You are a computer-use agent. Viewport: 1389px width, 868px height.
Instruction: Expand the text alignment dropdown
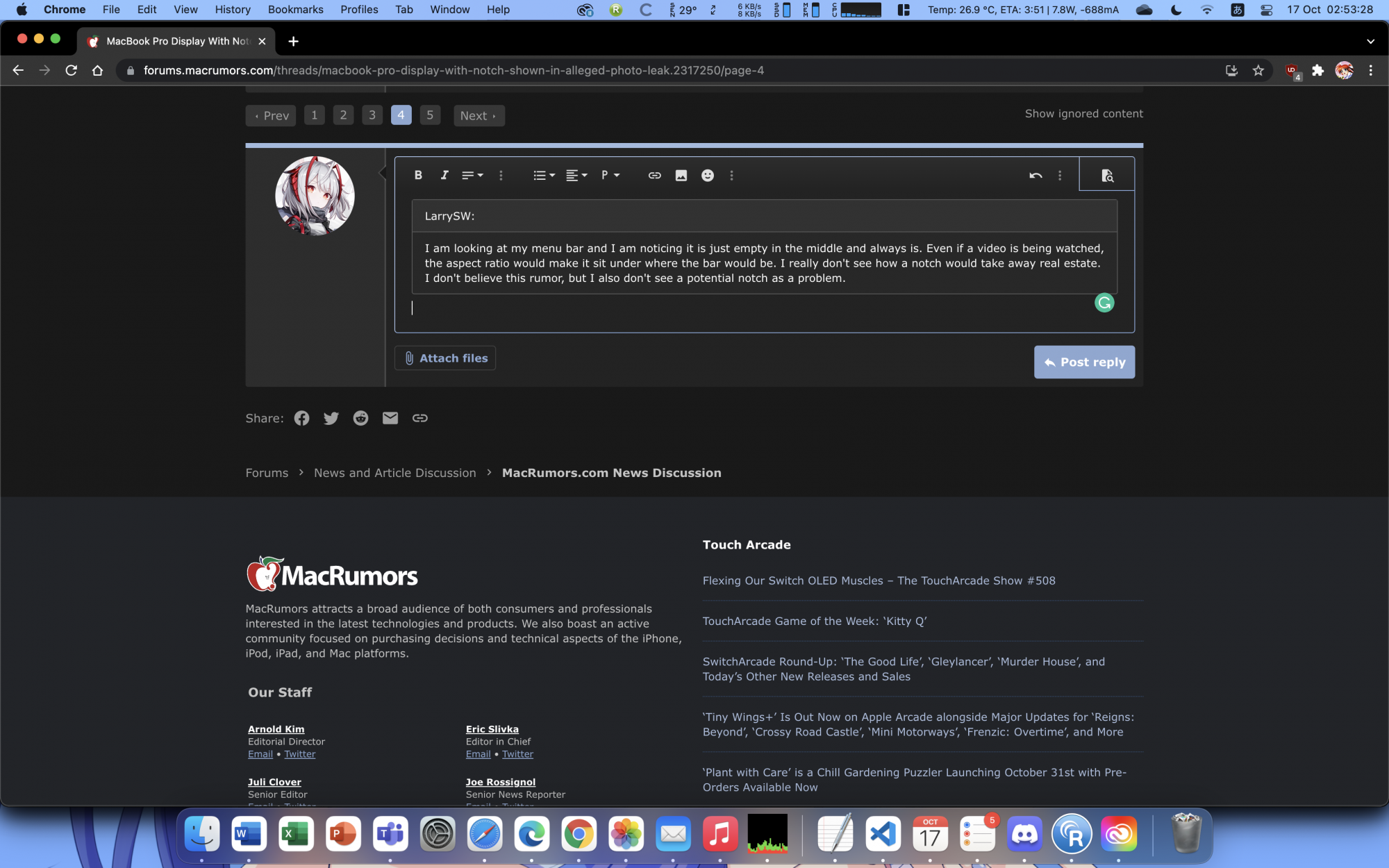[576, 176]
